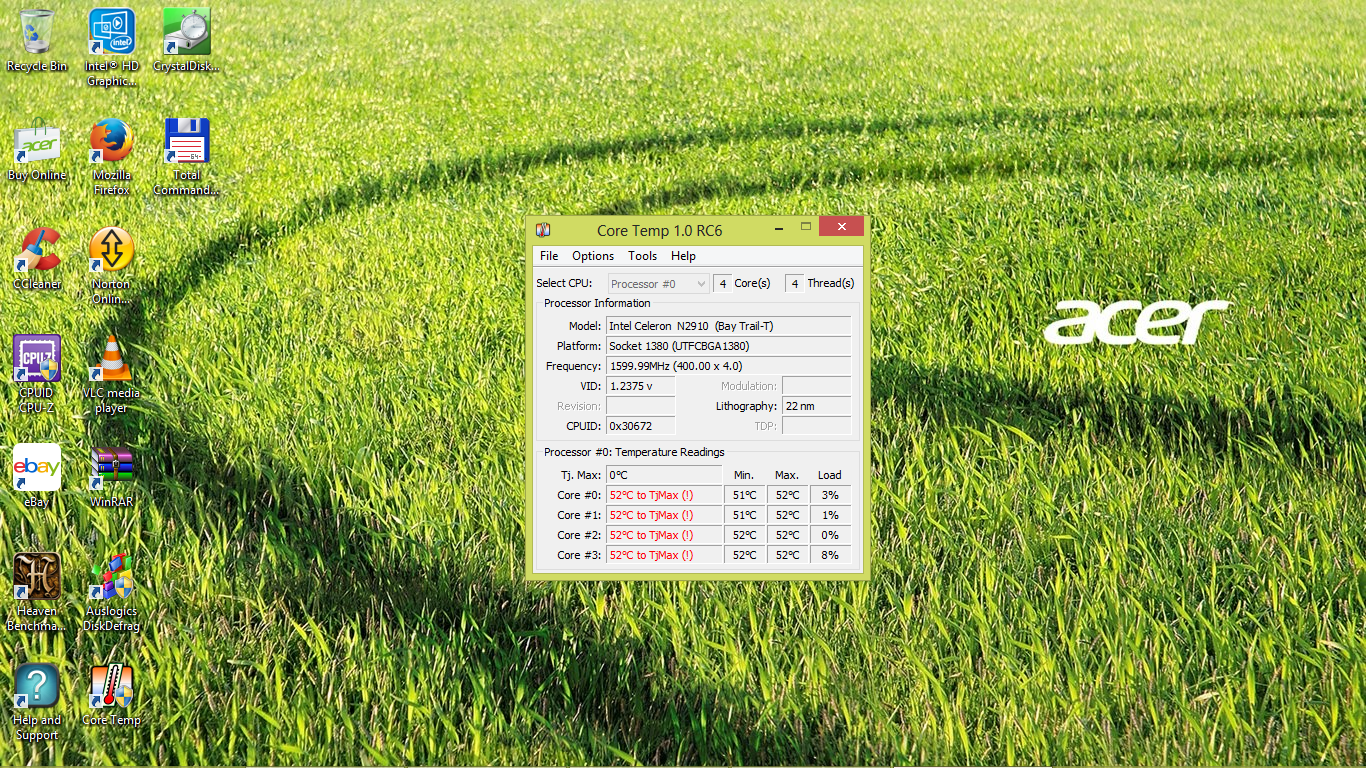Expand the Select CPU dropdown
The image size is (1366, 768).
(658, 284)
